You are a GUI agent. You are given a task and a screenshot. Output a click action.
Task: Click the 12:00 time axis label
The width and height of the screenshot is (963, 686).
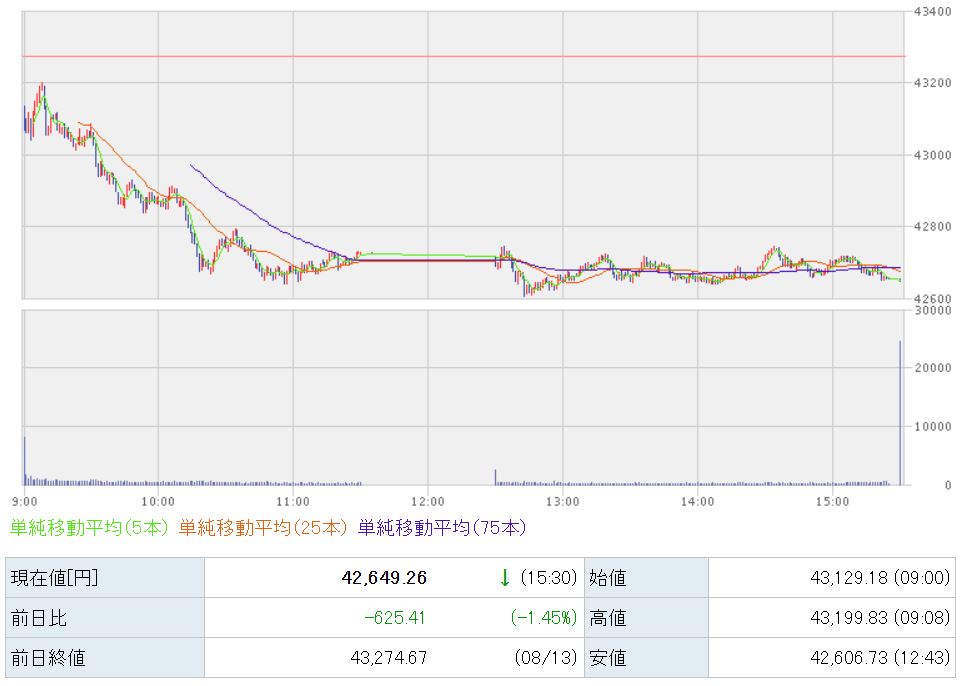pos(427,502)
